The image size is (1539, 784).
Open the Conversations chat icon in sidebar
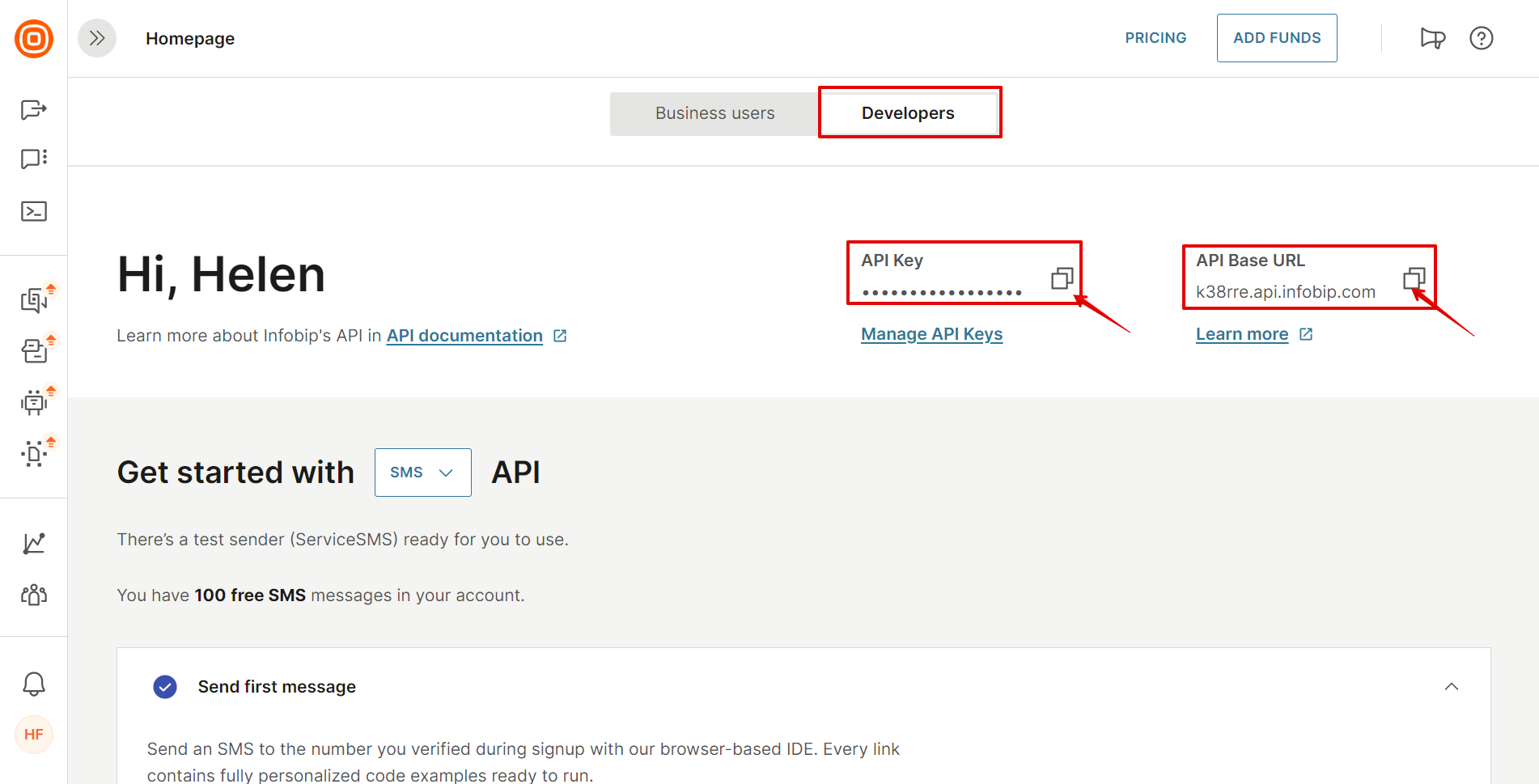click(x=34, y=159)
